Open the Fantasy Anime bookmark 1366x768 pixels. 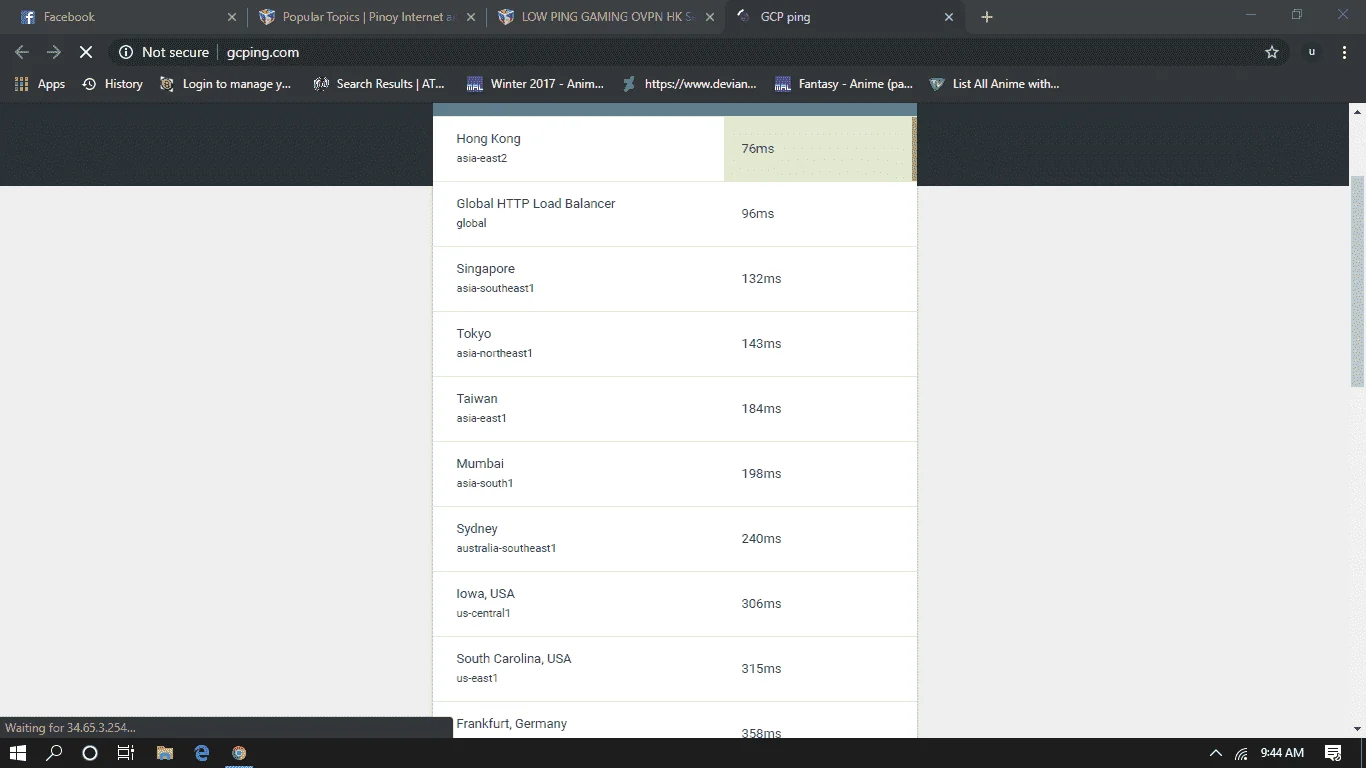[843, 84]
